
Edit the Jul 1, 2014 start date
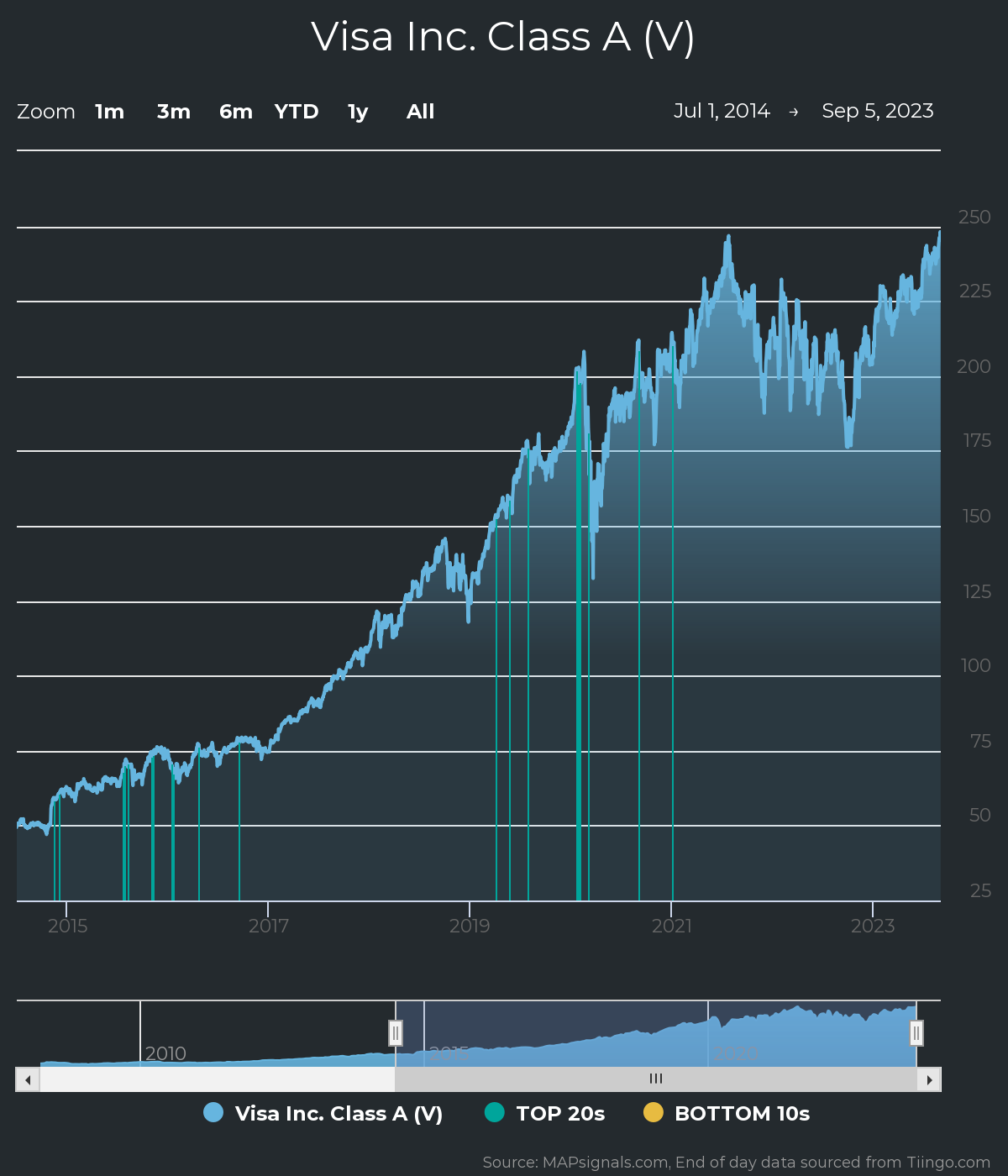pos(722,111)
